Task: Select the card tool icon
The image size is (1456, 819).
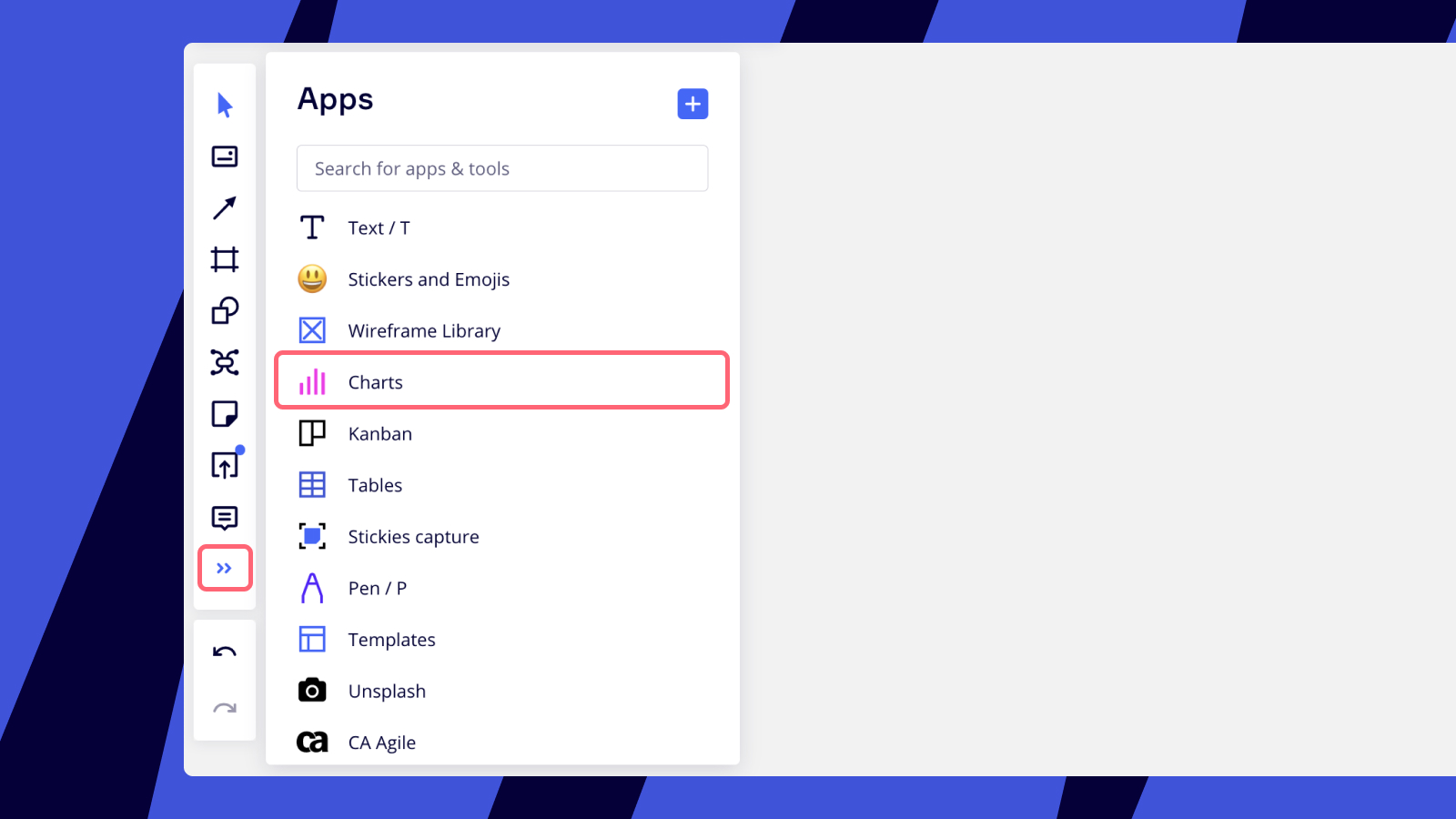Action: tap(225, 157)
